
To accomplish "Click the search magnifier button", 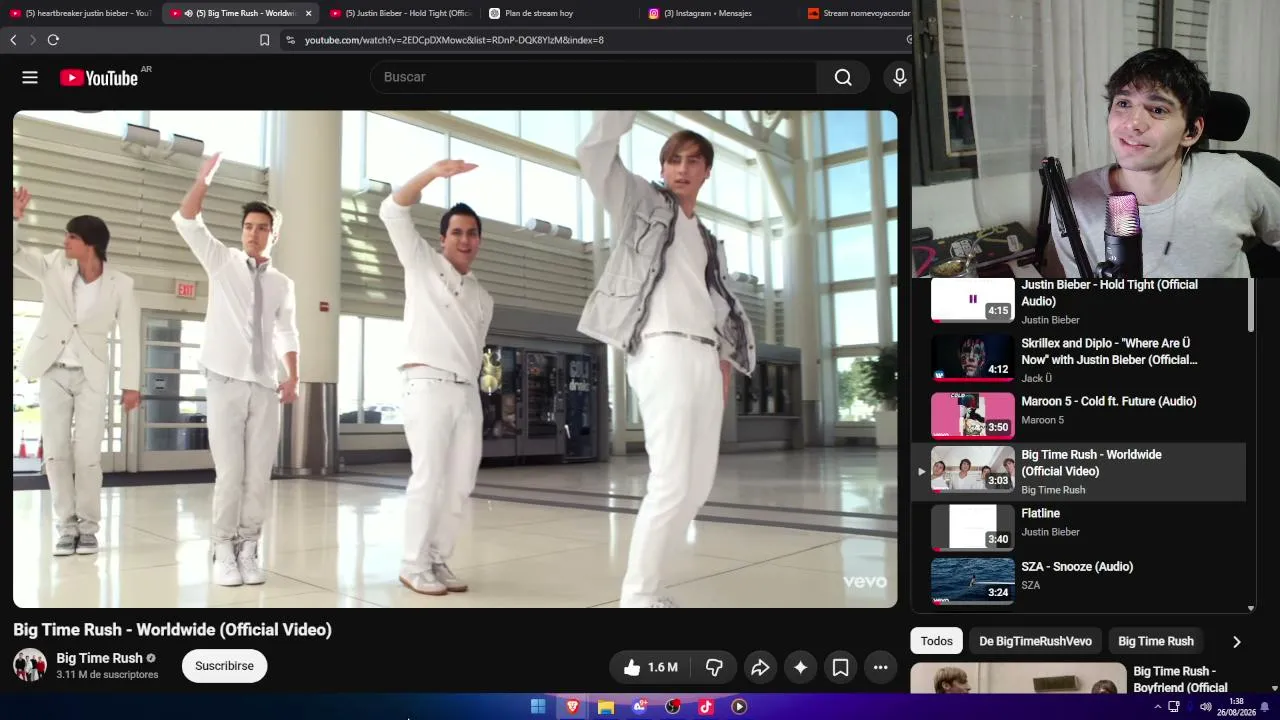I will [843, 77].
